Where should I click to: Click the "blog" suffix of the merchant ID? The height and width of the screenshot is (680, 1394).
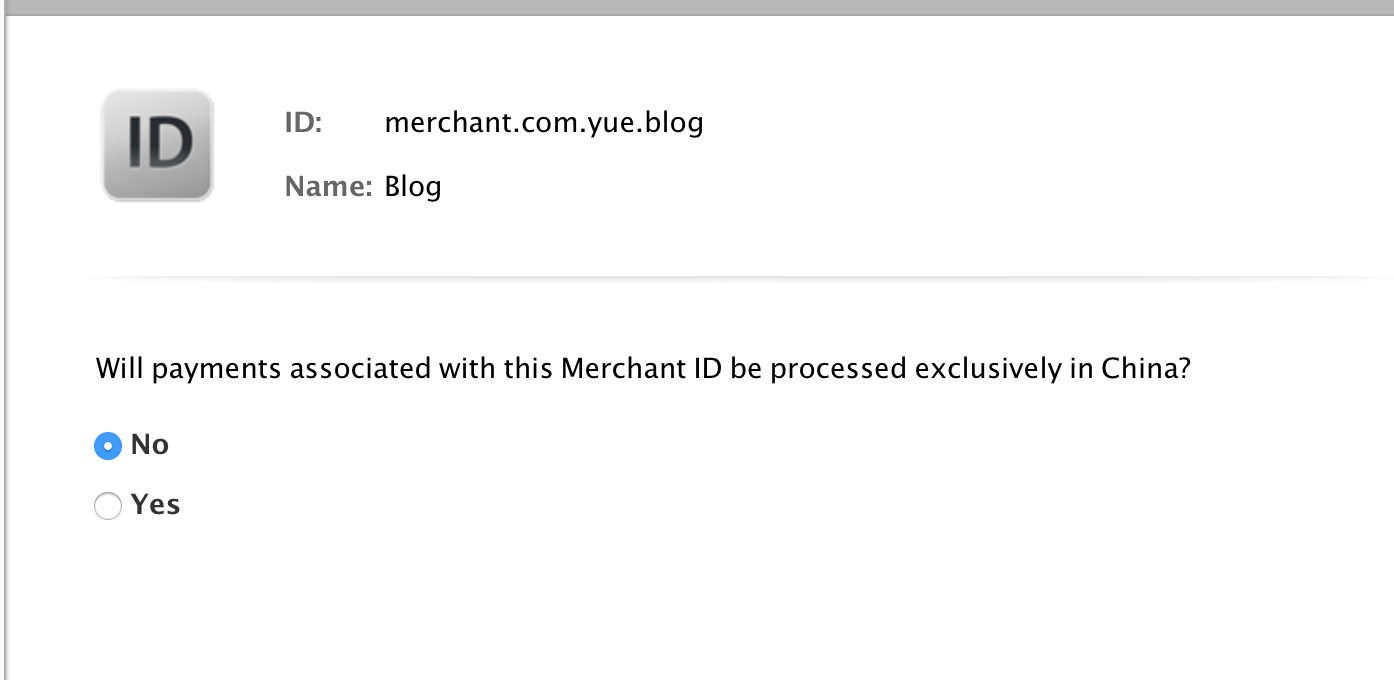[x=675, y=123]
